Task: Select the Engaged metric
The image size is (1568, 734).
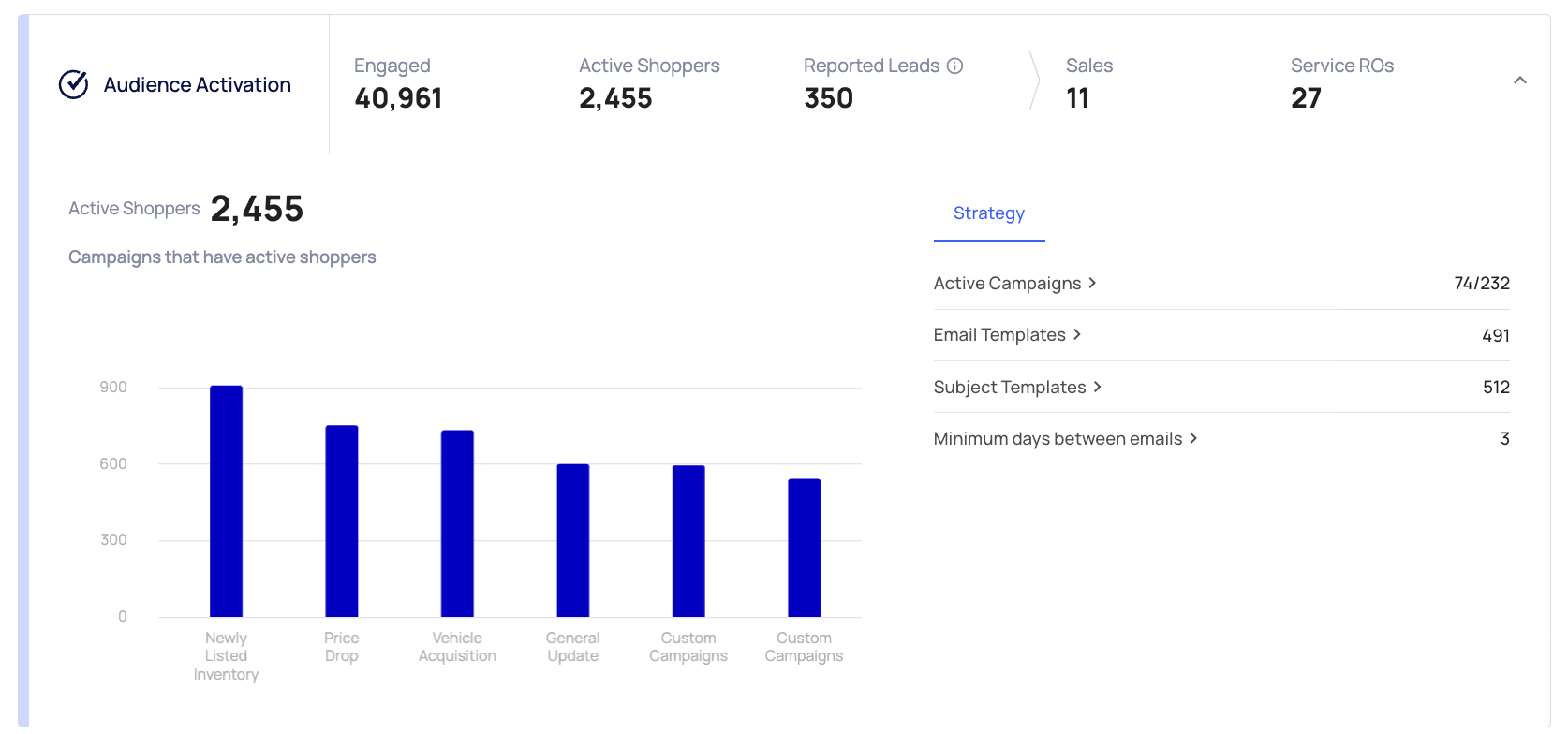Action: 398,82
